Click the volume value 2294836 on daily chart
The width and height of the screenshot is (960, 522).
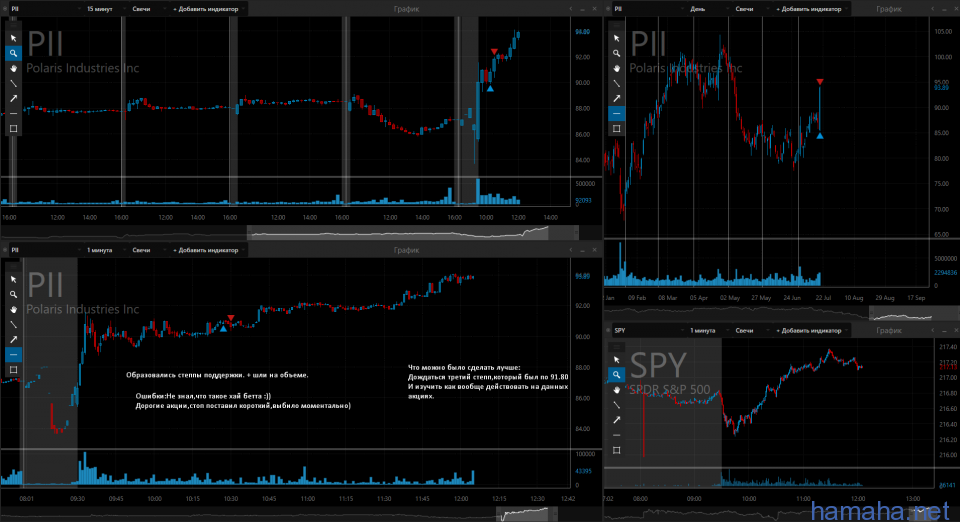pyautogui.click(x=945, y=273)
